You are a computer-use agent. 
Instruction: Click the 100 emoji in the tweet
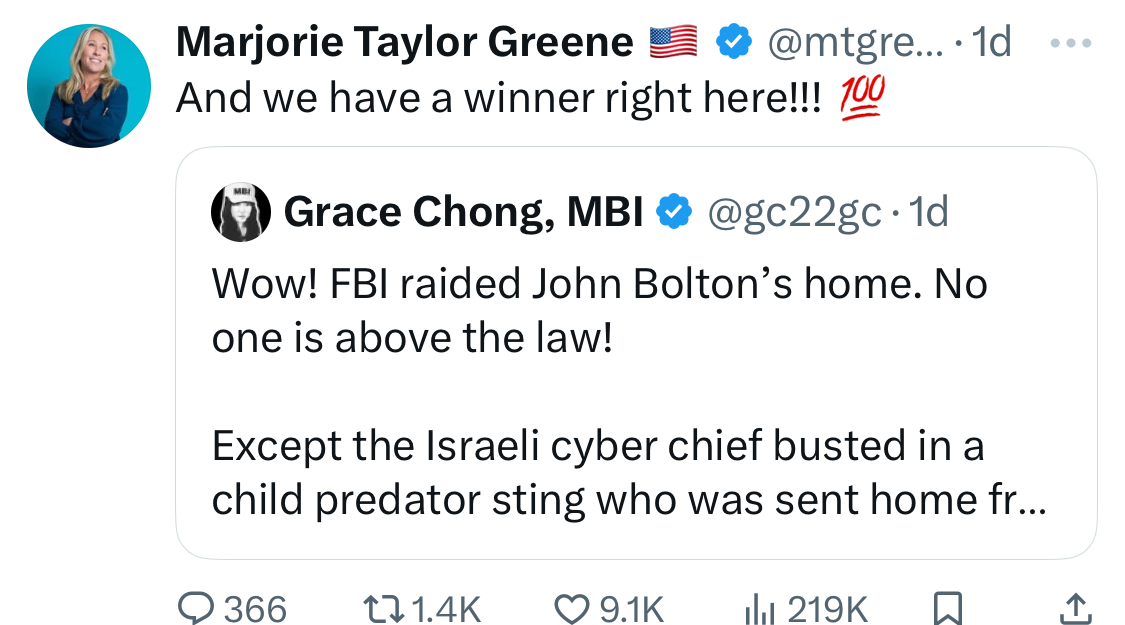860,98
